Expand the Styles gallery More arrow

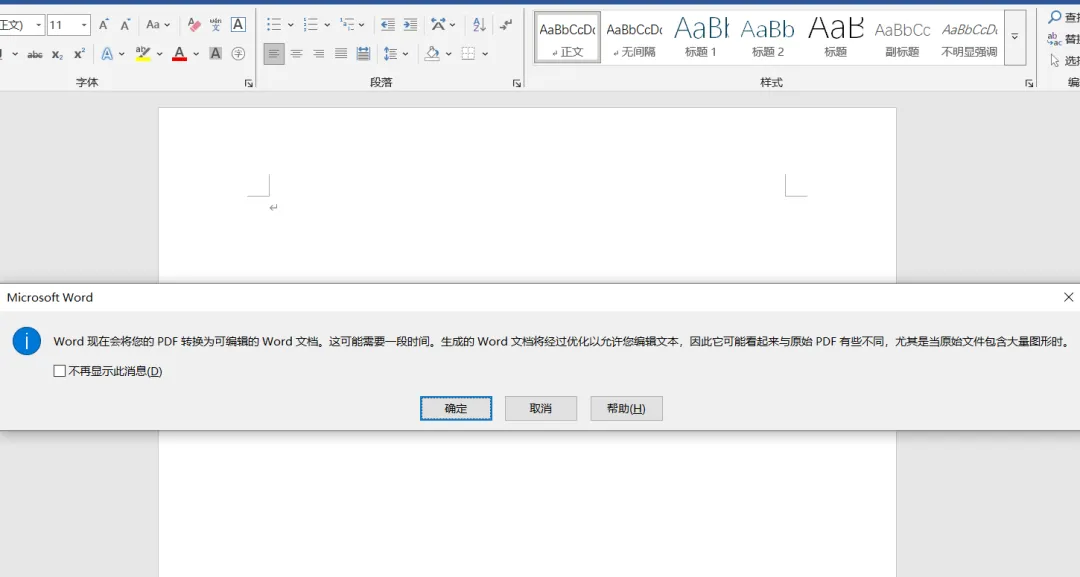pos(1015,37)
